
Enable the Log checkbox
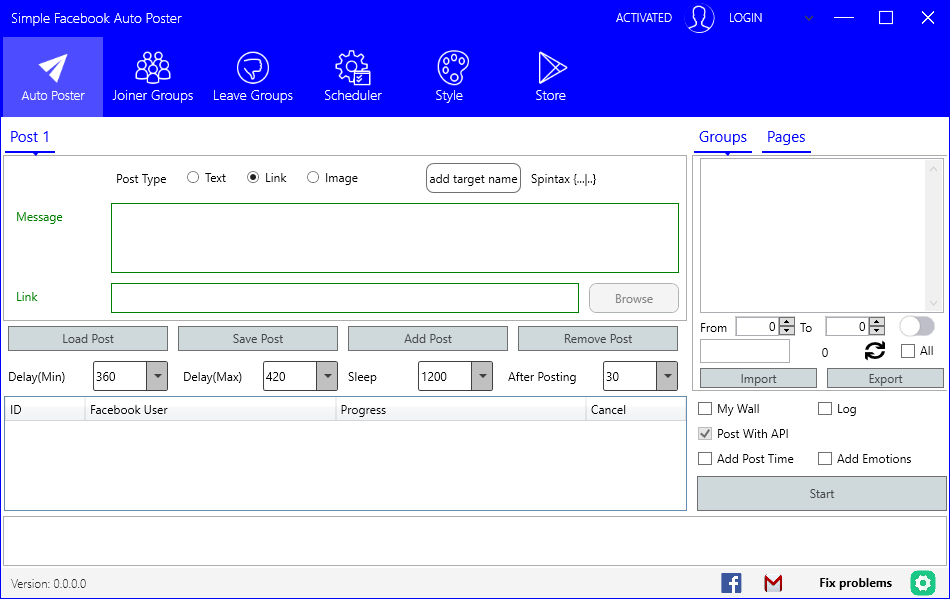pos(825,409)
